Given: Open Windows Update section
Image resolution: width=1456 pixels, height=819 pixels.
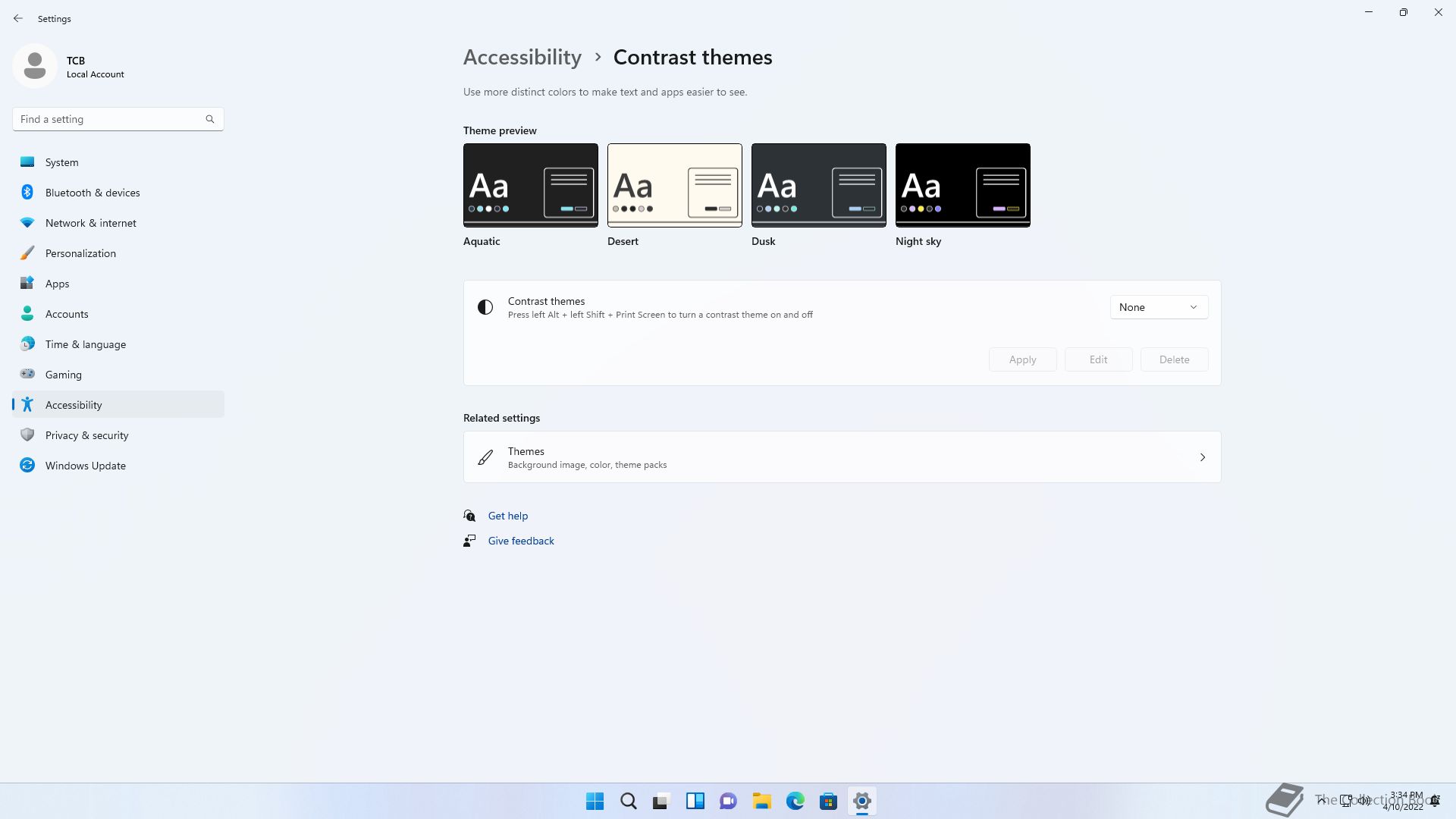Looking at the screenshot, I should pos(85,466).
